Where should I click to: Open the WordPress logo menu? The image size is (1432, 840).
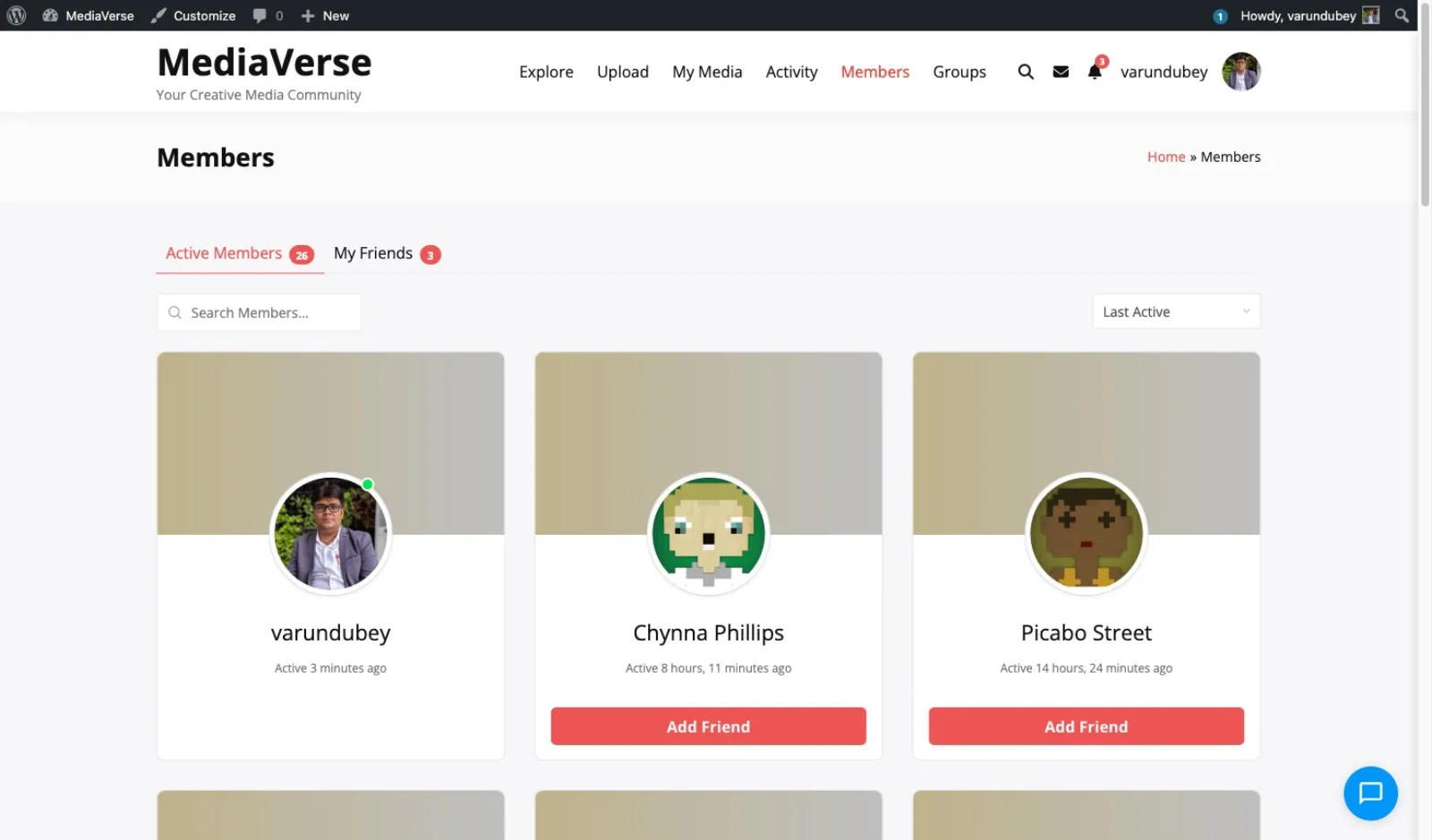[x=16, y=15]
